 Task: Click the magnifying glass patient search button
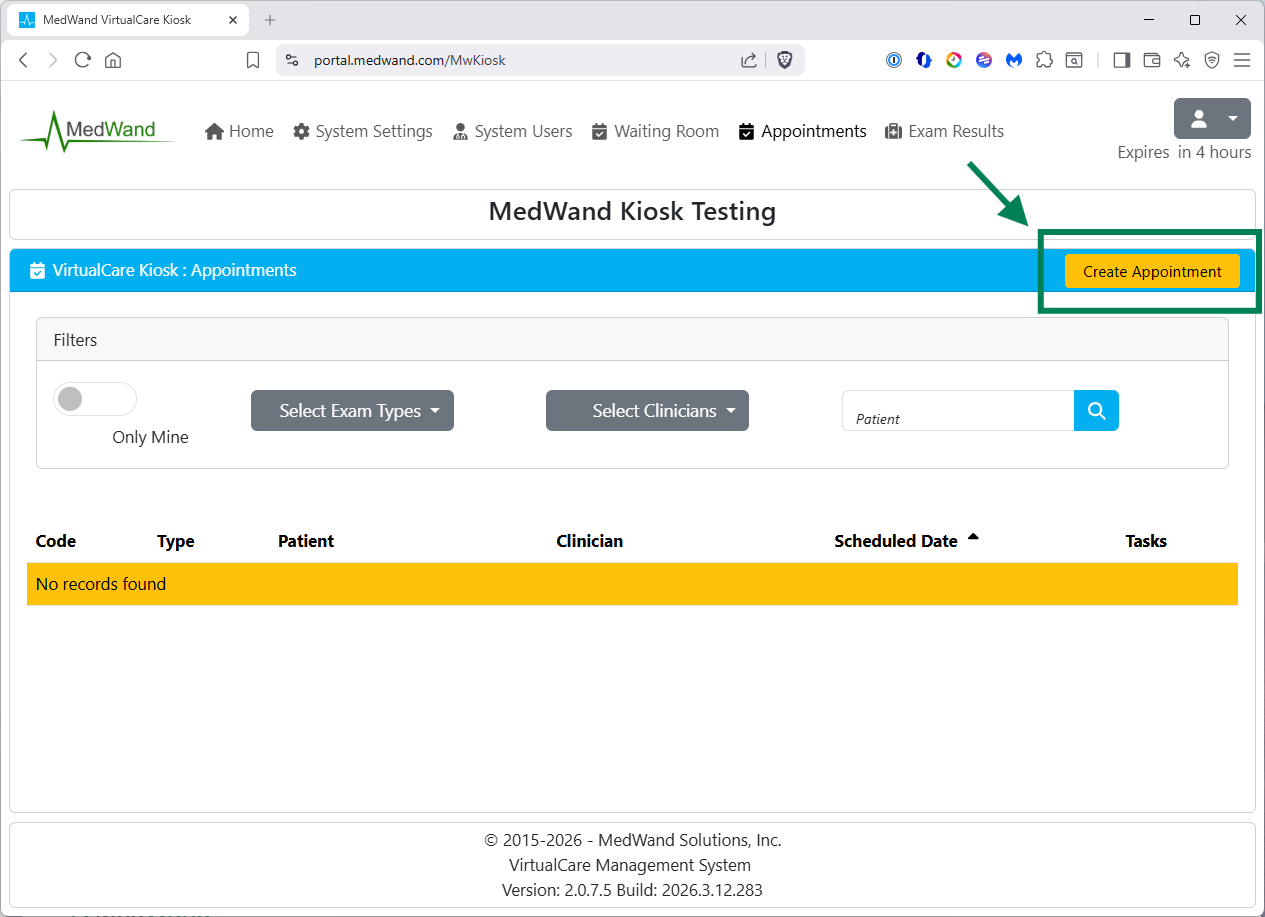point(1096,411)
